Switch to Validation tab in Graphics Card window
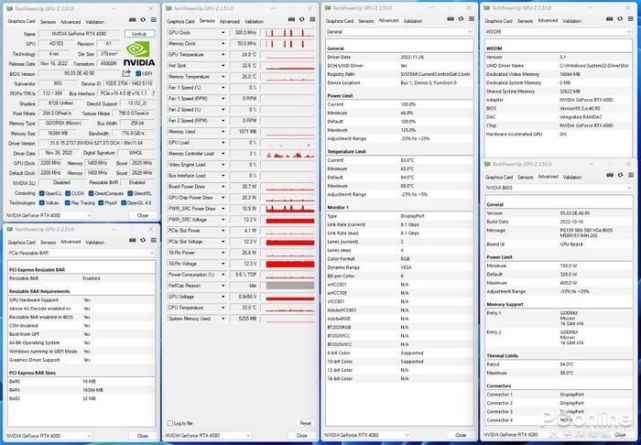The height and width of the screenshot is (445, 641). tap(94, 22)
